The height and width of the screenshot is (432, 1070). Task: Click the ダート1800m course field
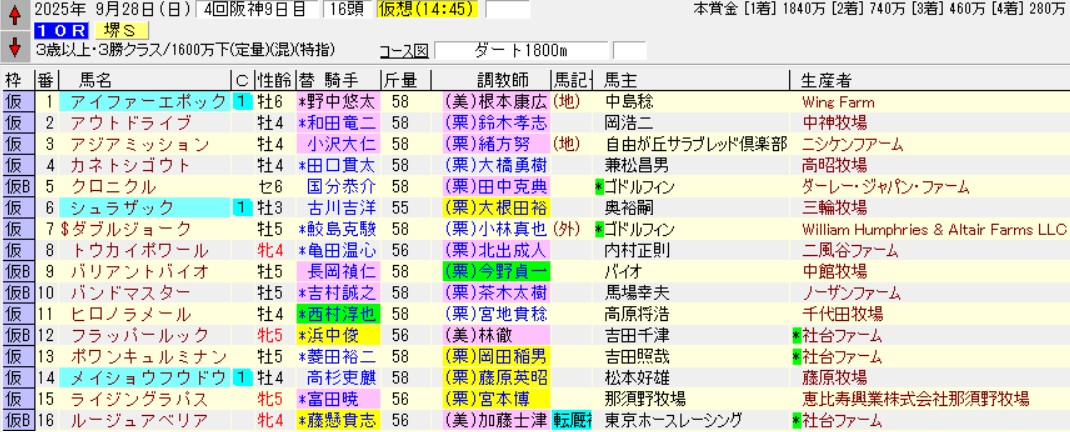(520, 50)
